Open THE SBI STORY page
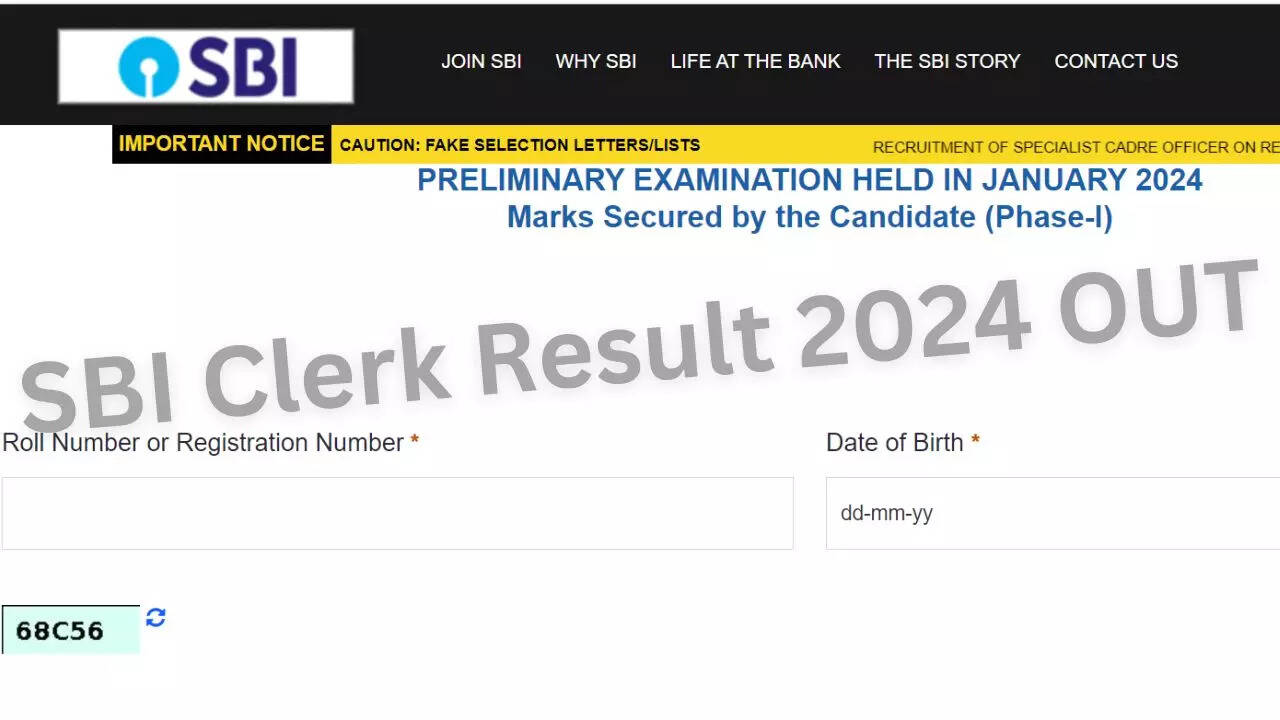1280x720 pixels. pos(947,61)
